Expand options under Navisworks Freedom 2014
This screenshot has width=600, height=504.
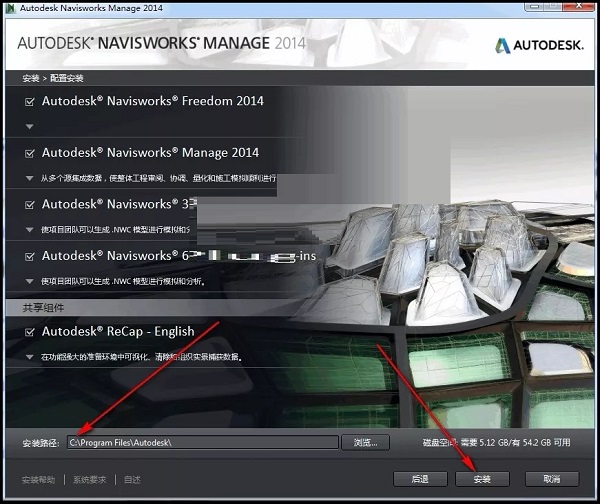coord(29,126)
